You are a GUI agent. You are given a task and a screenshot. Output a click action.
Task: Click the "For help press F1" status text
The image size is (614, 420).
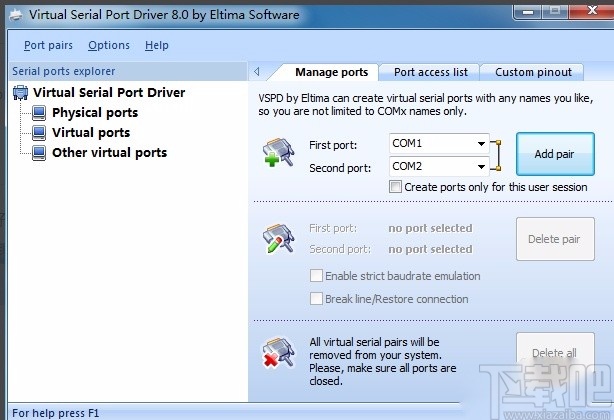click(56, 413)
